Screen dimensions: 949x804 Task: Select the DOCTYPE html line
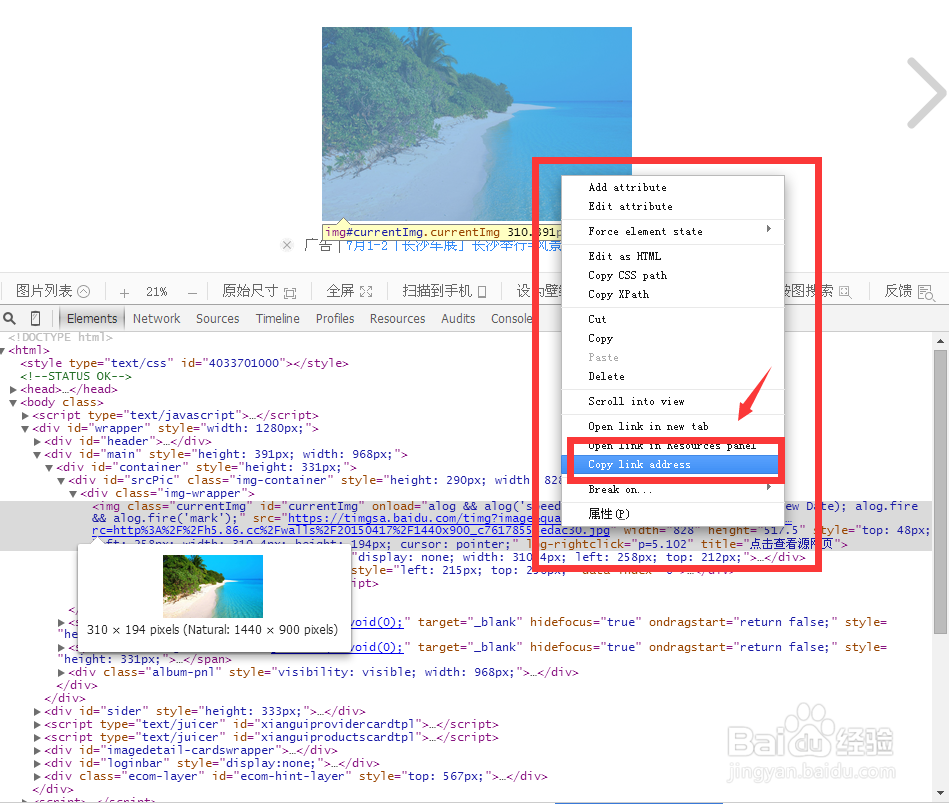pyautogui.click(x=61, y=337)
